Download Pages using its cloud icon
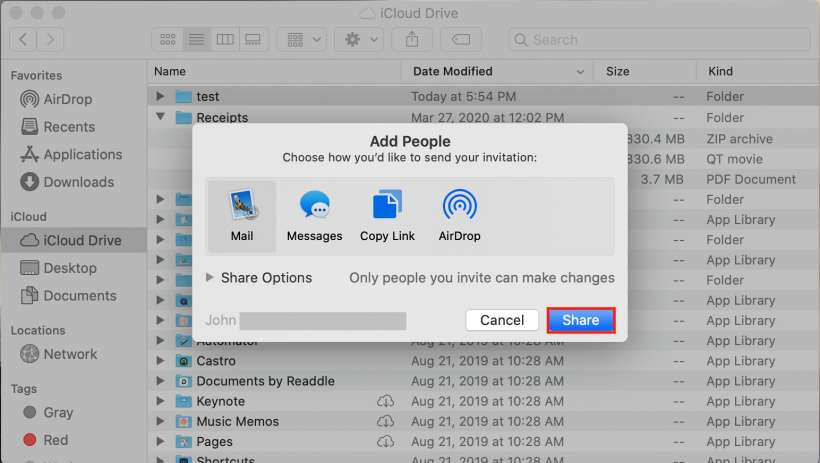The width and height of the screenshot is (820, 463). point(385,442)
